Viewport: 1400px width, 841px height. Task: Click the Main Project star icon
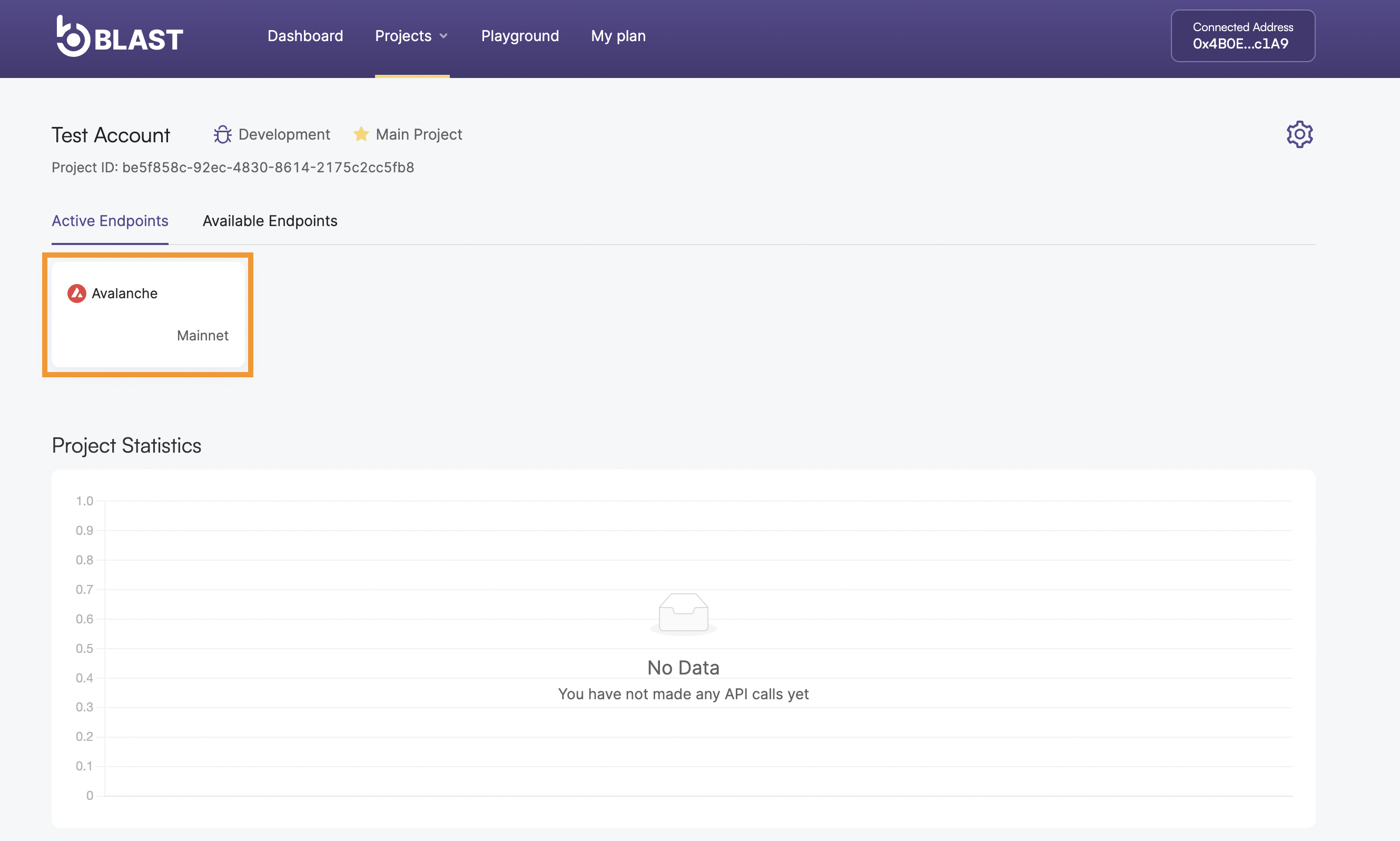point(361,134)
